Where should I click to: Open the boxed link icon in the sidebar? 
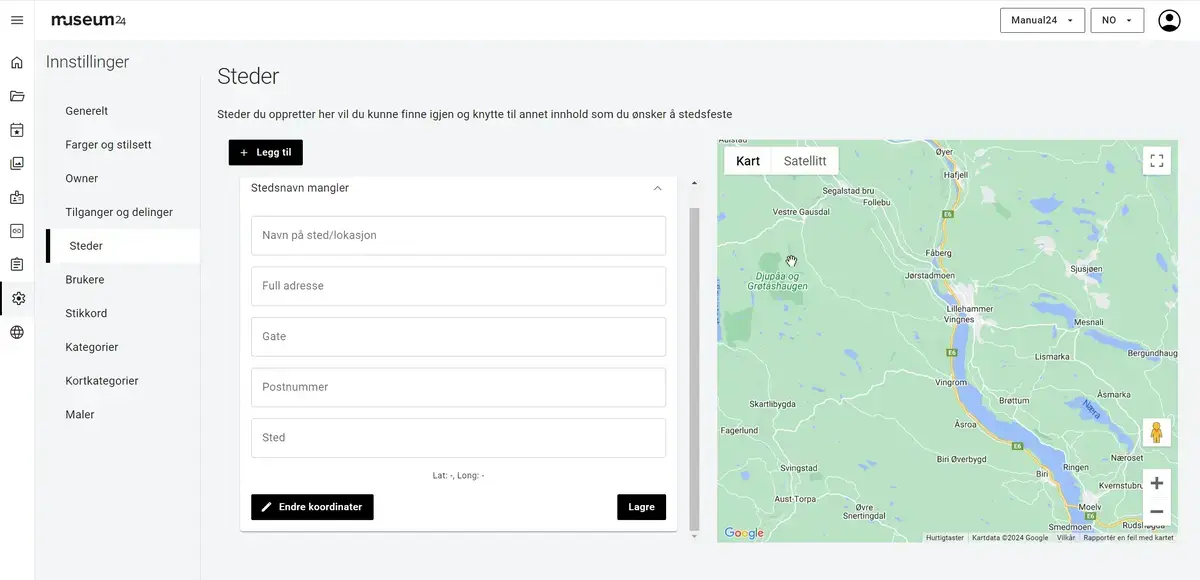(17, 231)
